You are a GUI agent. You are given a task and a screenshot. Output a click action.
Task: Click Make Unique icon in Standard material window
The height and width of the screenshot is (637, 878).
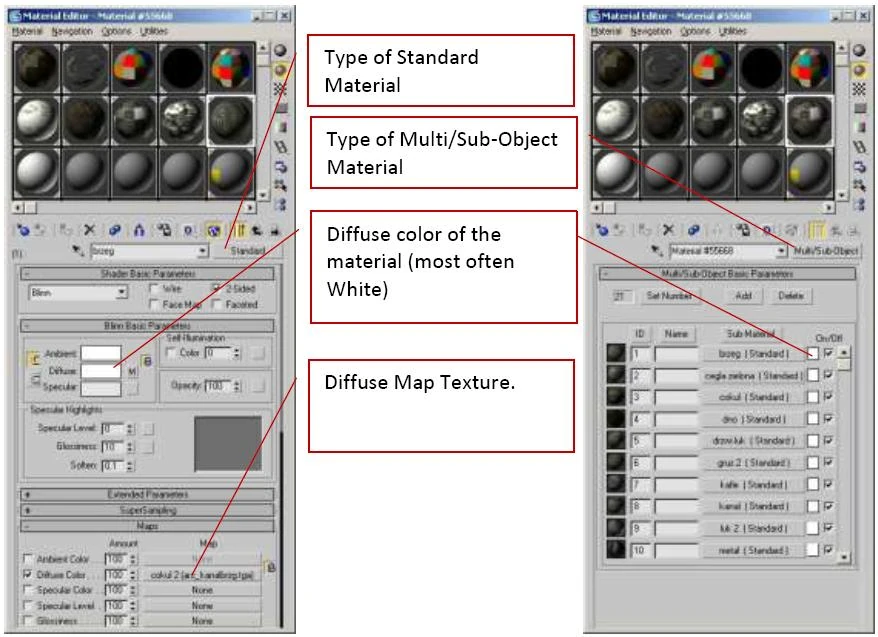pos(139,230)
